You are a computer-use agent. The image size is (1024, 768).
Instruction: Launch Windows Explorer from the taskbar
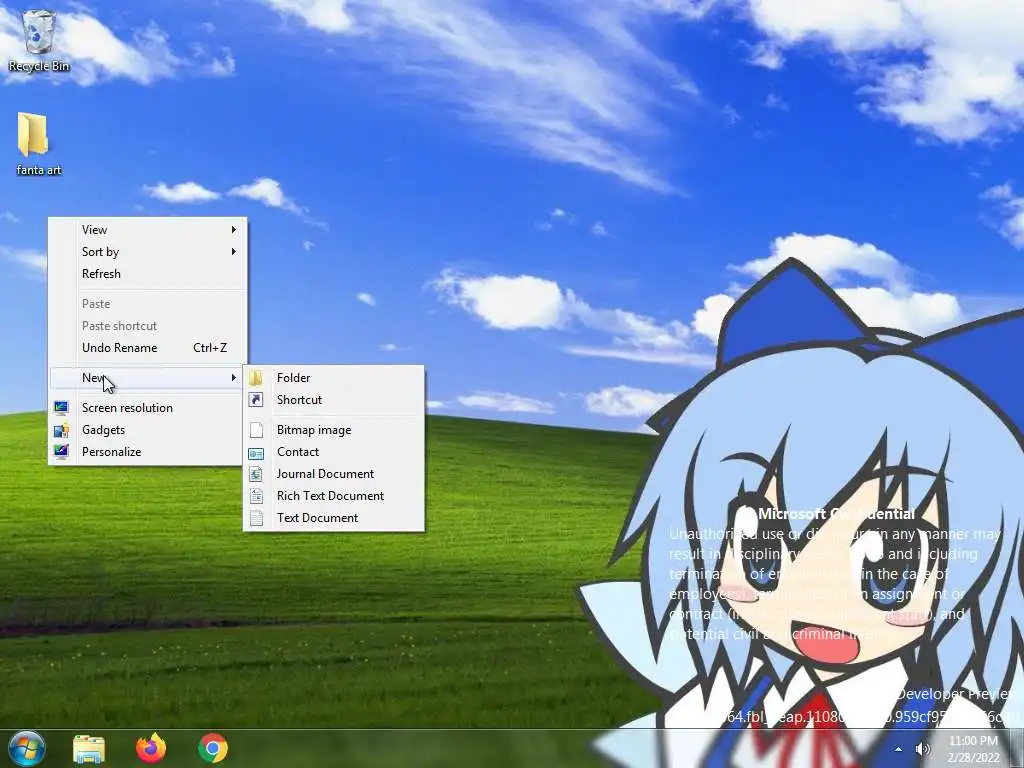tap(89, 748)
